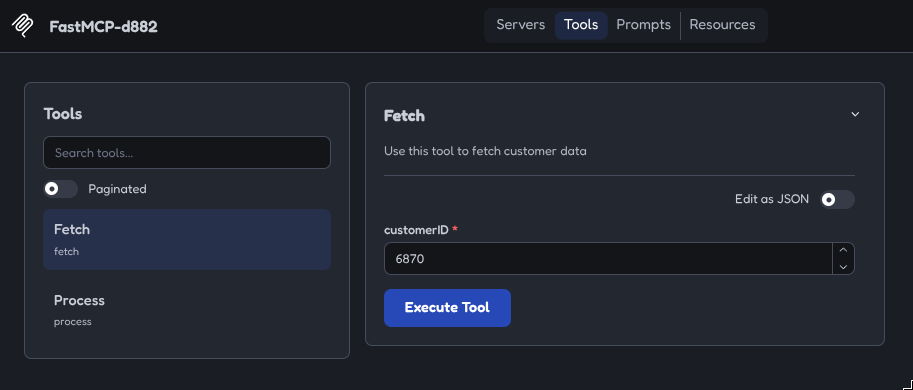This screenshot has height=390, width=913.
Task: Switch to the Servers tab
Action: pos(521,25)
